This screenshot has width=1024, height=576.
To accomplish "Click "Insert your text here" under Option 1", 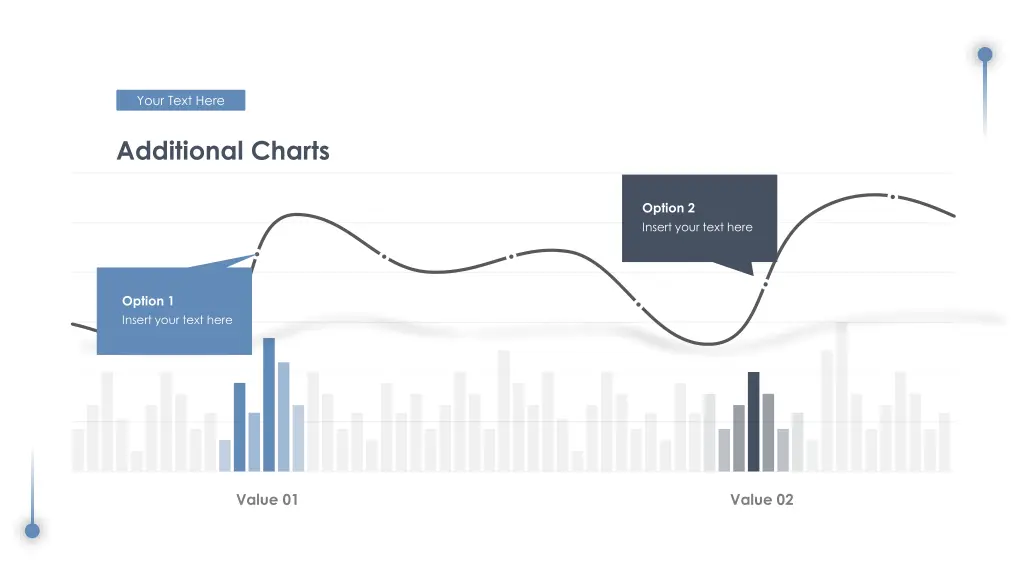I will pos(177,320).
